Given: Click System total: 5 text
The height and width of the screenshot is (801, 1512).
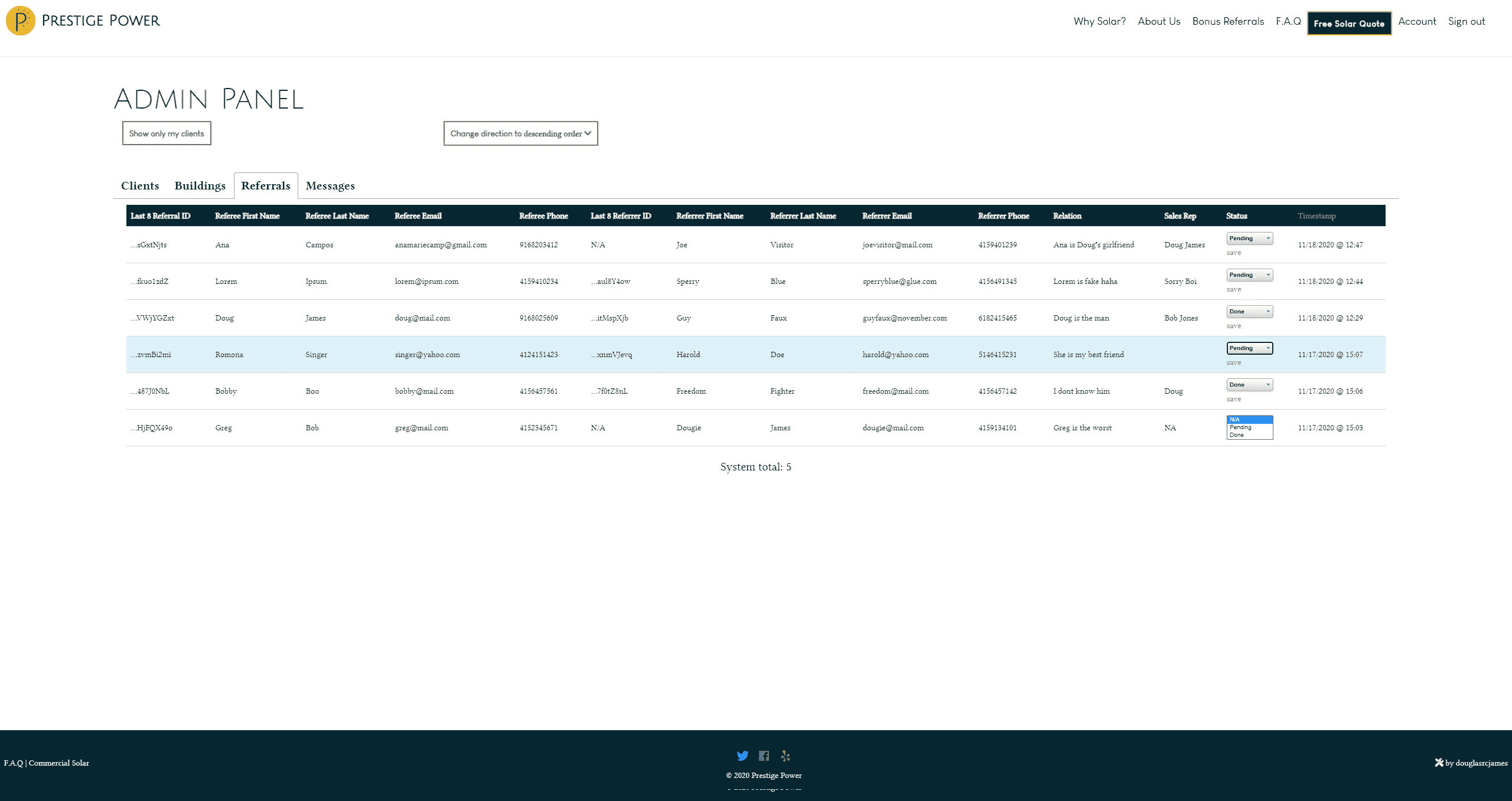Looking at the screenshot, I should [755, 467].
